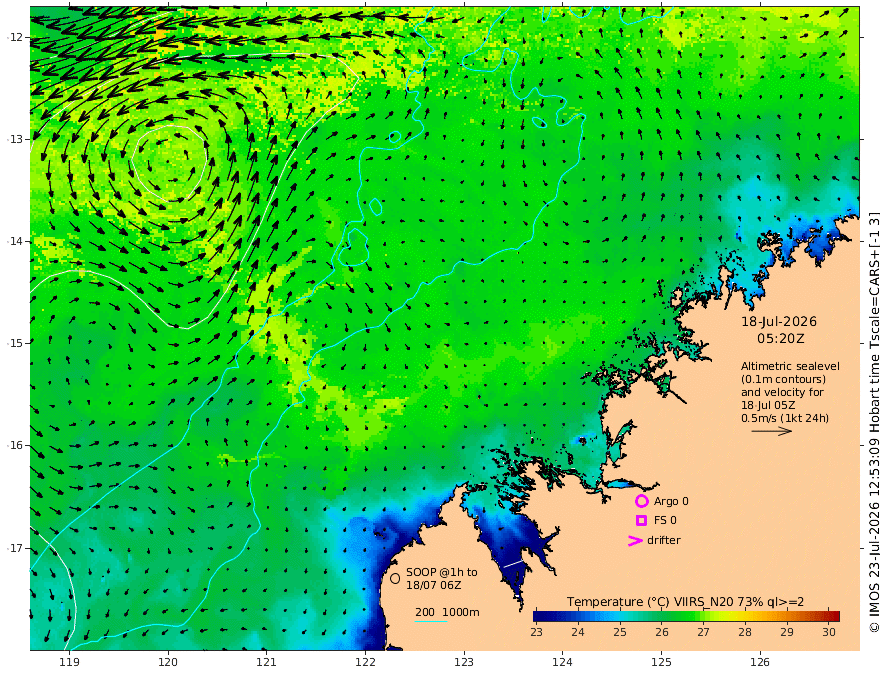The width and height of the screenshot is (880, 680).
Task: Click the '25' colorbar tick label
Action: [620, 632]
